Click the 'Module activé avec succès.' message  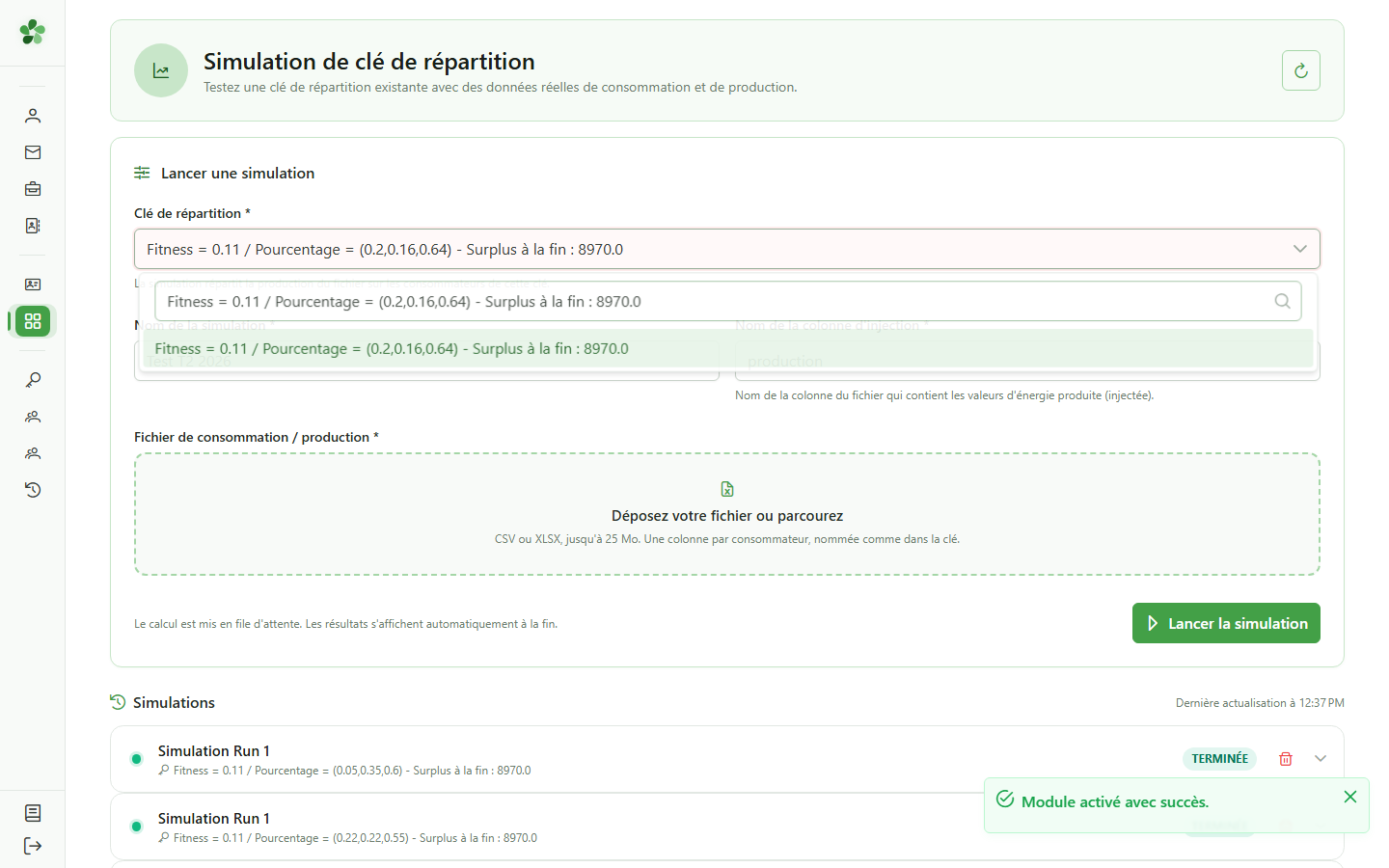[1115, 801]
